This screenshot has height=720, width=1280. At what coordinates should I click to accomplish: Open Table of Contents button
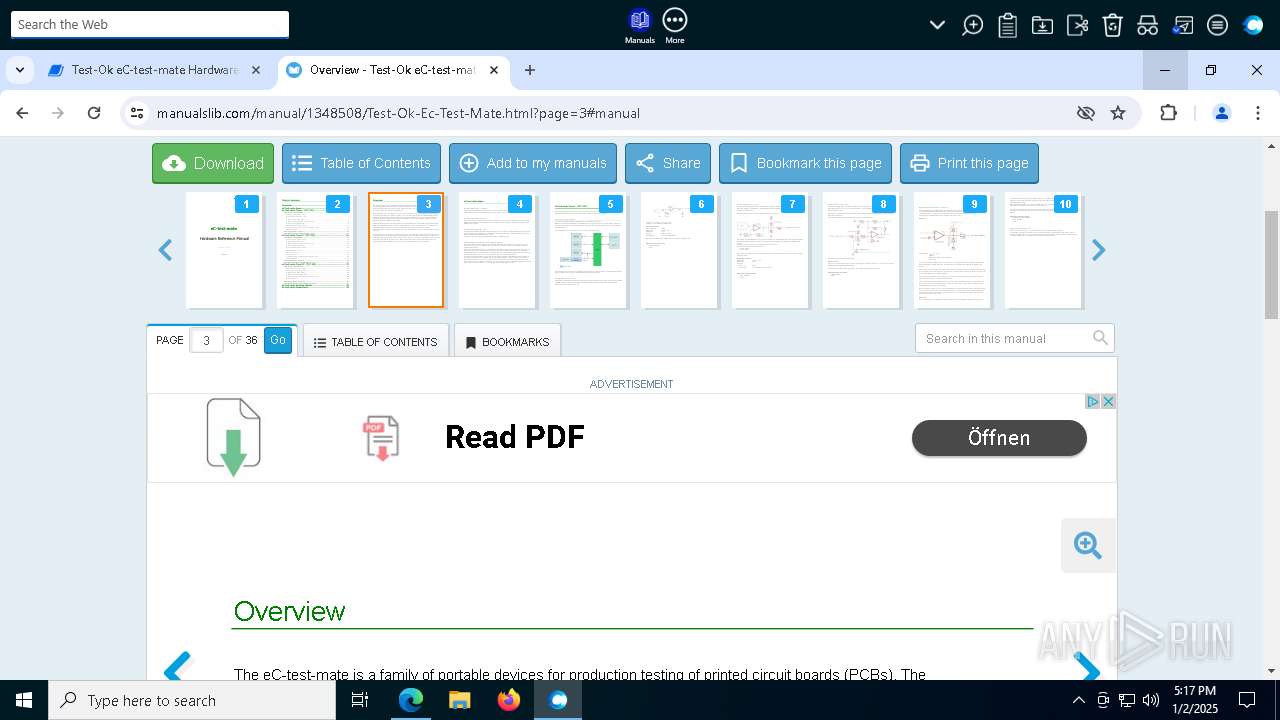[361, 163]
